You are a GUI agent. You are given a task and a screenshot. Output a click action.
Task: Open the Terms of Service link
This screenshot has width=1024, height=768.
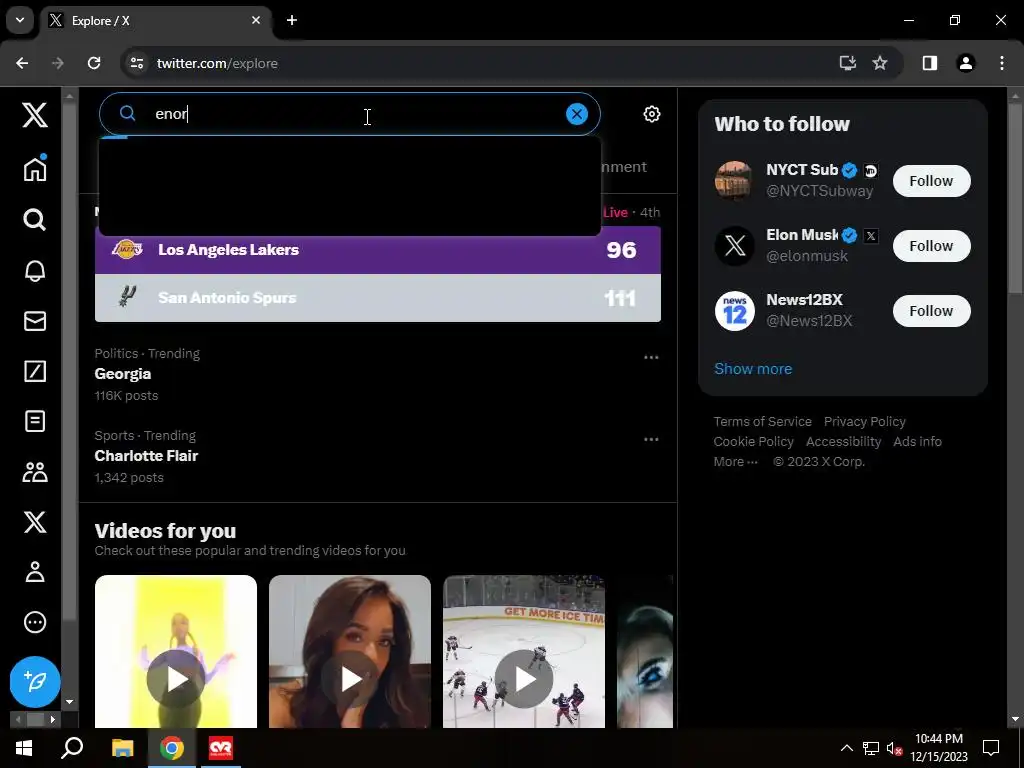coord(763,421)
